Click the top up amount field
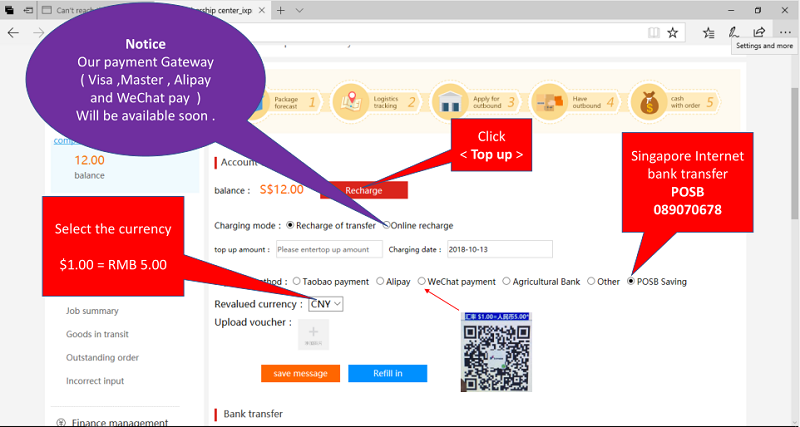 329,249
